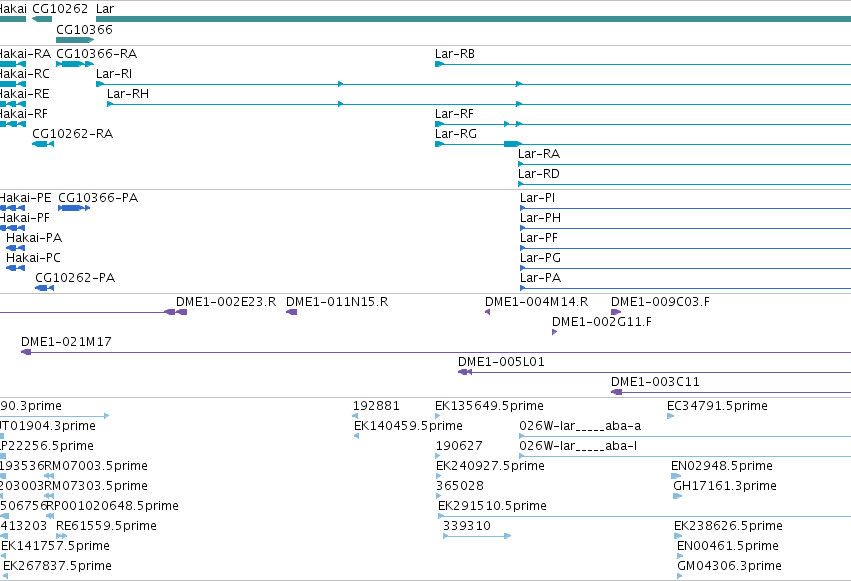Click the 339310 feature arrow glyph
The image size is (851, 581).
point(477,536)
